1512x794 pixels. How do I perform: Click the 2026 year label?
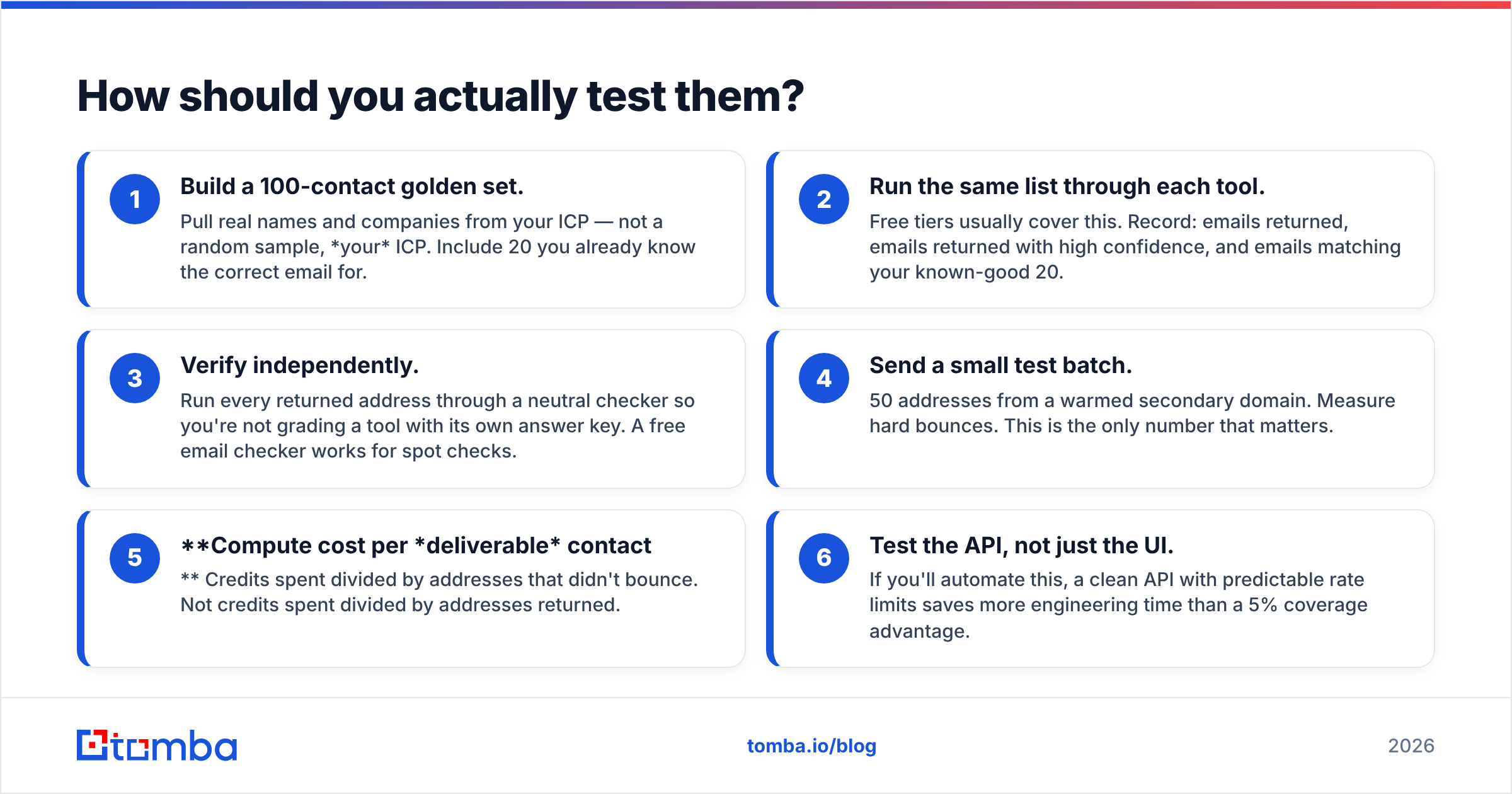click(x=1411, y=746)
